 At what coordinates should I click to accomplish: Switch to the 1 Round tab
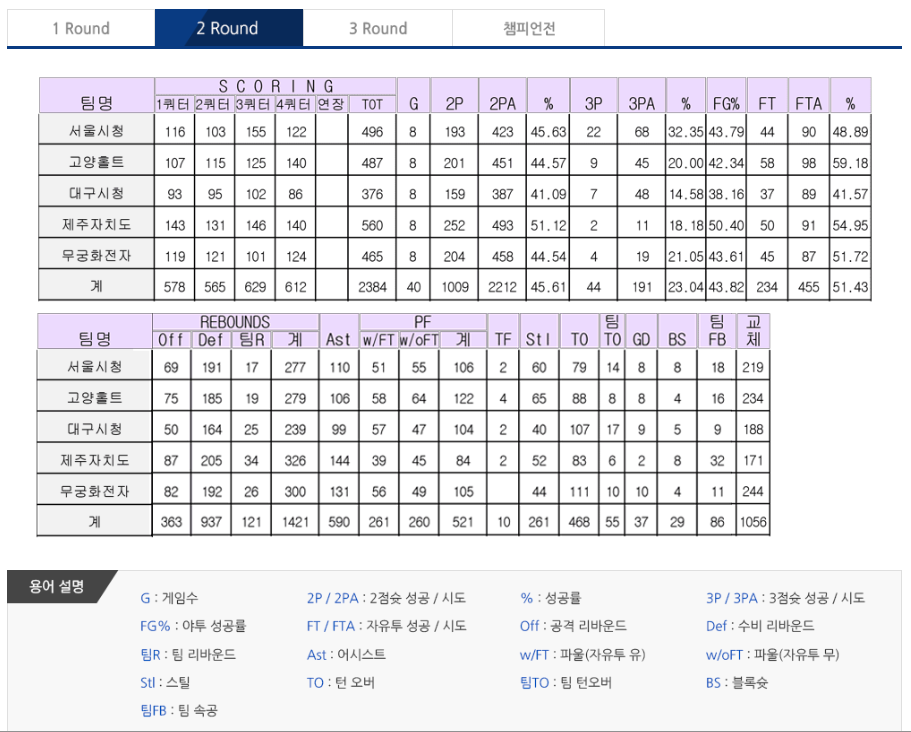[x=81, y=28]
